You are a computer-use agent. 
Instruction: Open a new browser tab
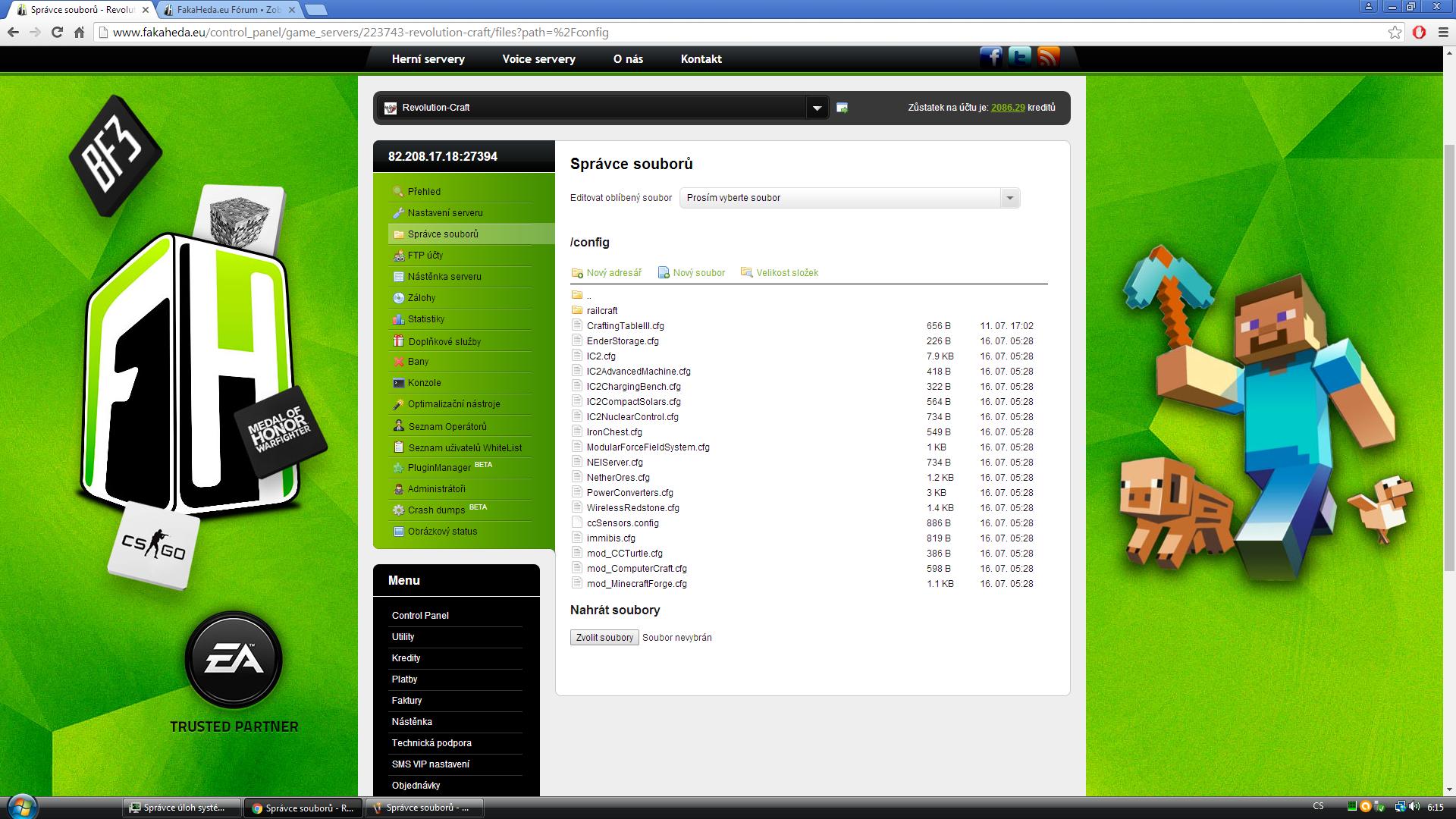tap(316, 10)
